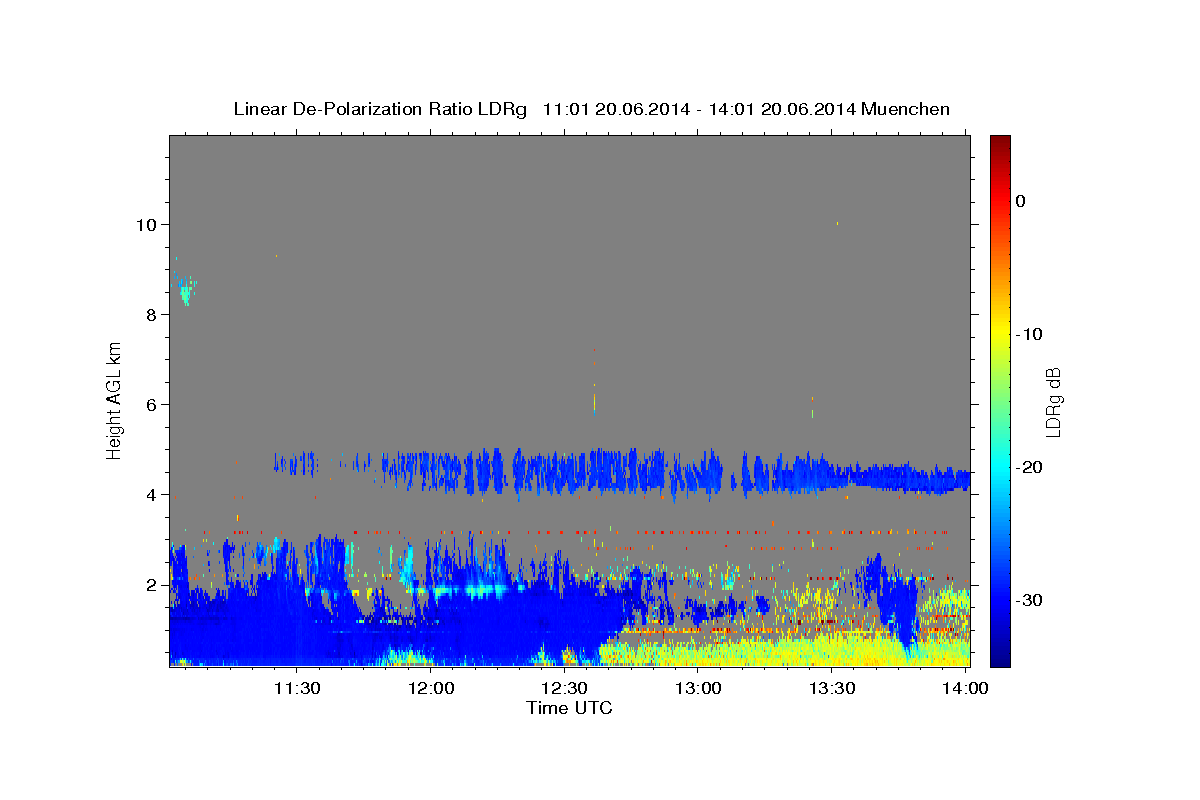Screen dimensions: 1200x800
Task: Click the blue cloud layer at 4.5 km near 12:30
Action: pyautogui.click(x=565, y=472)
